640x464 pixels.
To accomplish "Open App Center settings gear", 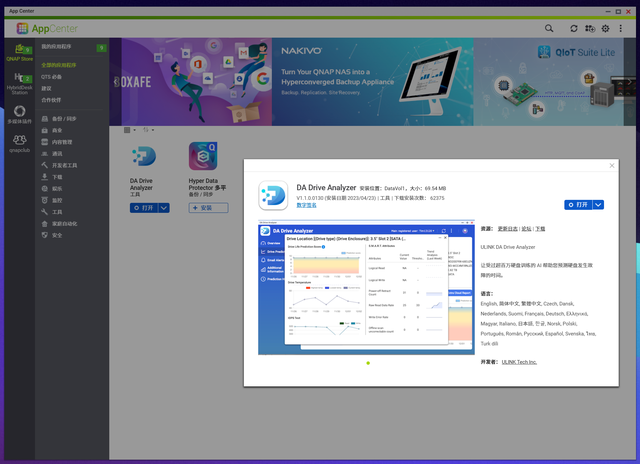I will (x=605, y=28).
